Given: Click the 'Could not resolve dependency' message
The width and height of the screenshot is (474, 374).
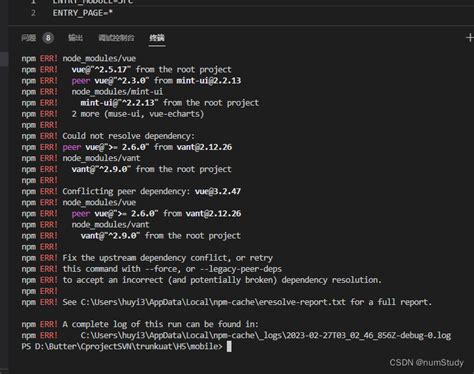Looking at the screenshot, I should (128, 136).
